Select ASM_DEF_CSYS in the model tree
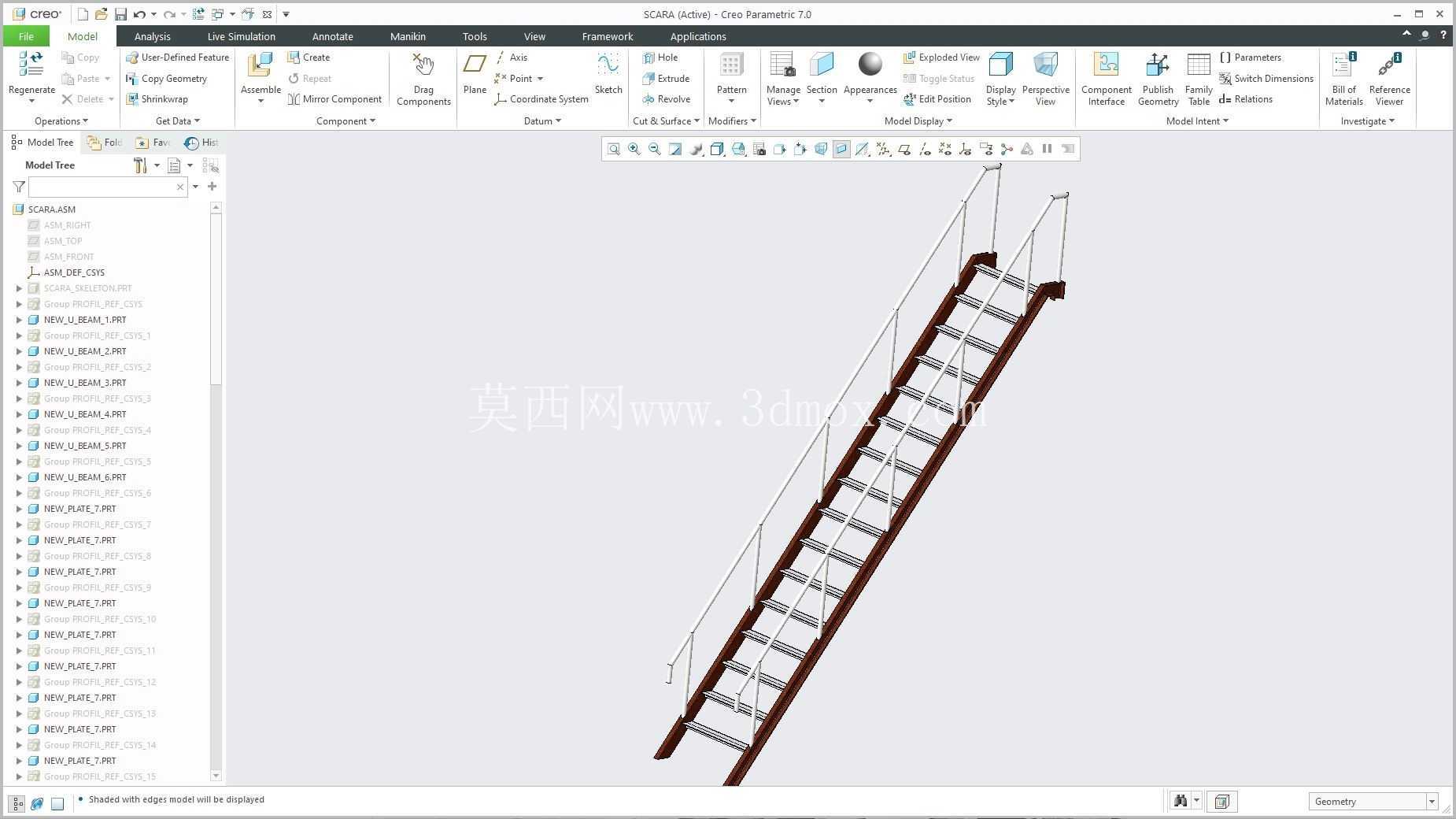Image resolution: width=1456 pixels, height=819 pixels. click(74, 272)
